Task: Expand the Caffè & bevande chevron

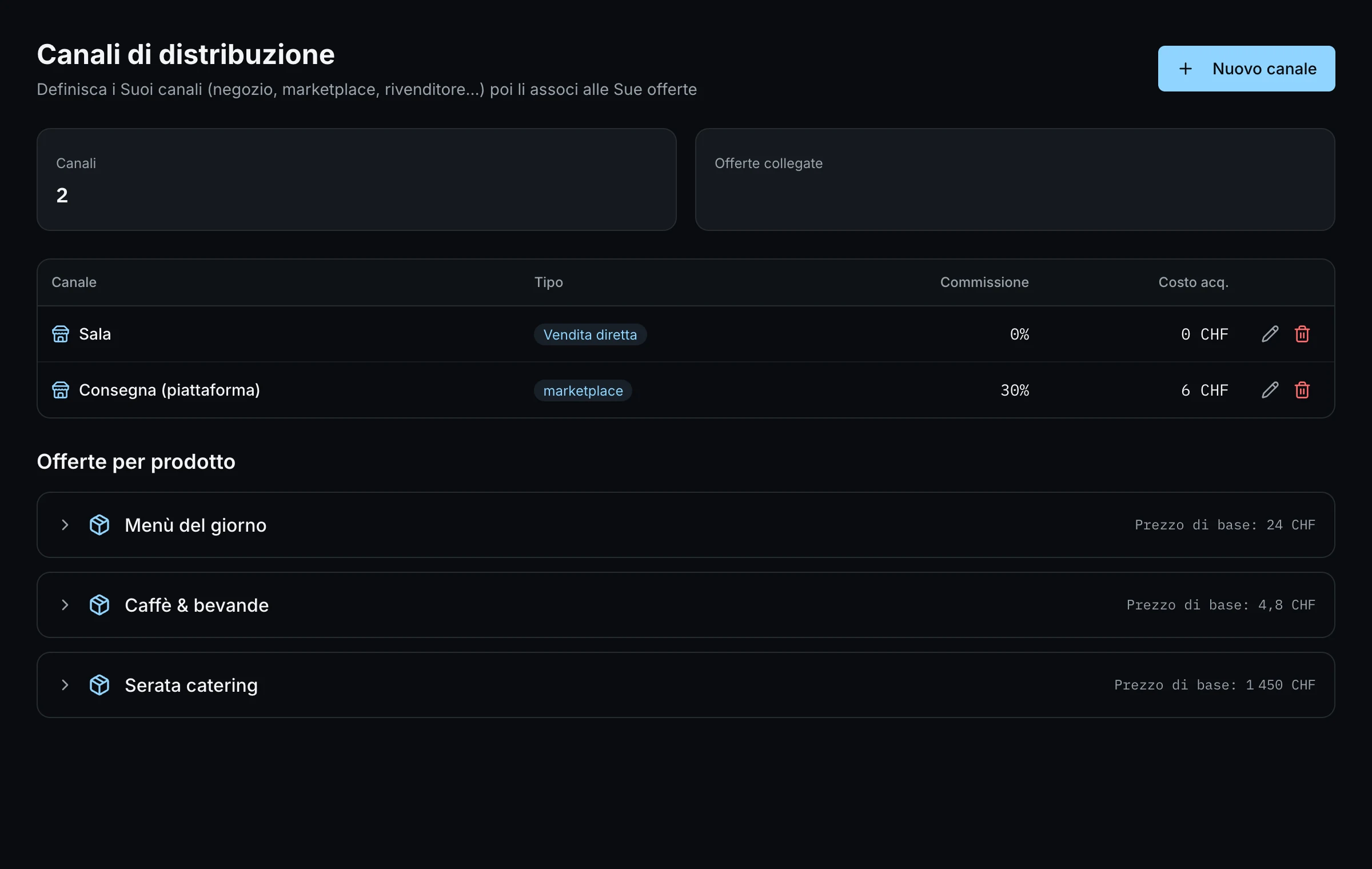Action: 65,605
